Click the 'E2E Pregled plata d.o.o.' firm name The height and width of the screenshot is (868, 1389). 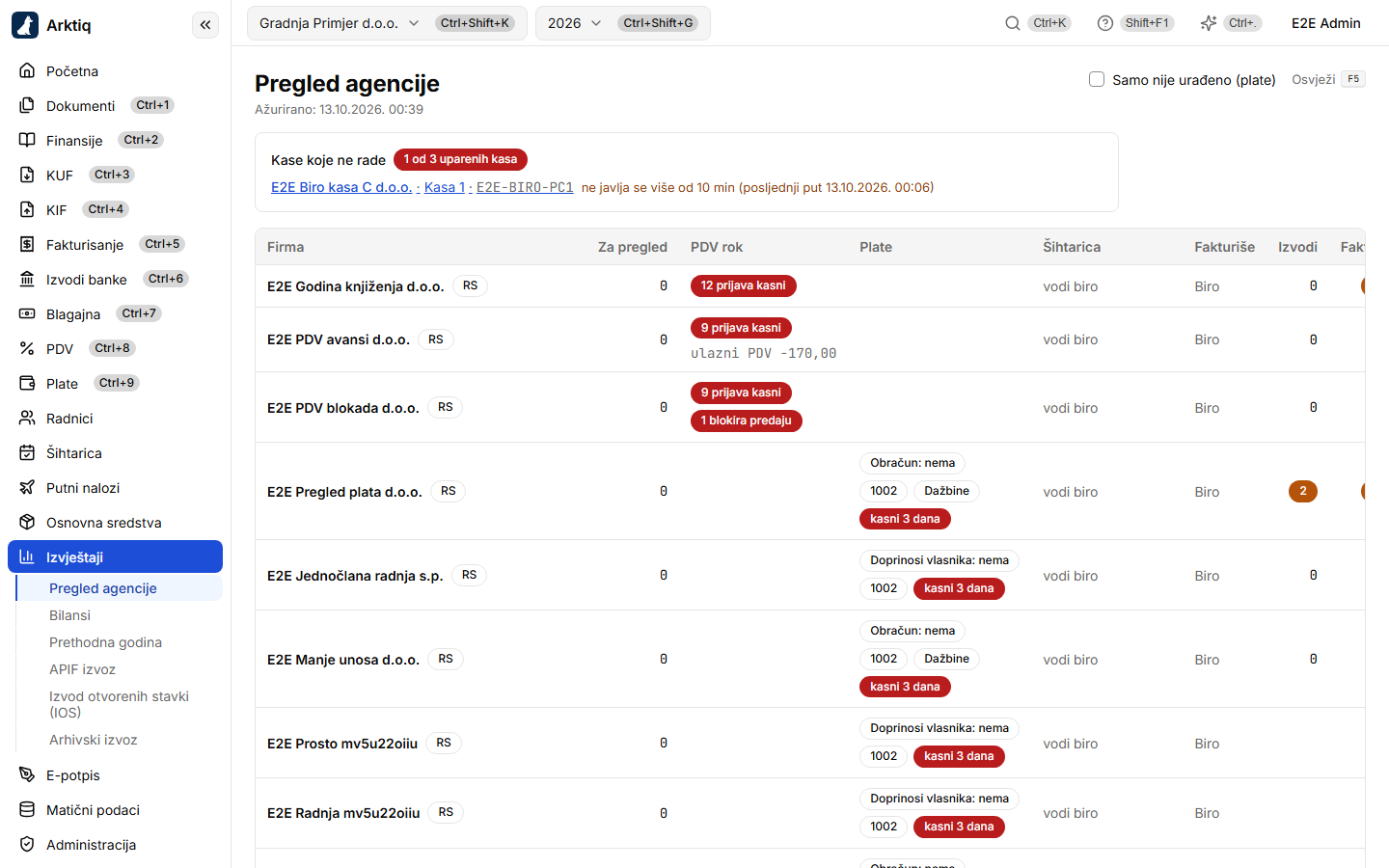(x=344, y=492)
